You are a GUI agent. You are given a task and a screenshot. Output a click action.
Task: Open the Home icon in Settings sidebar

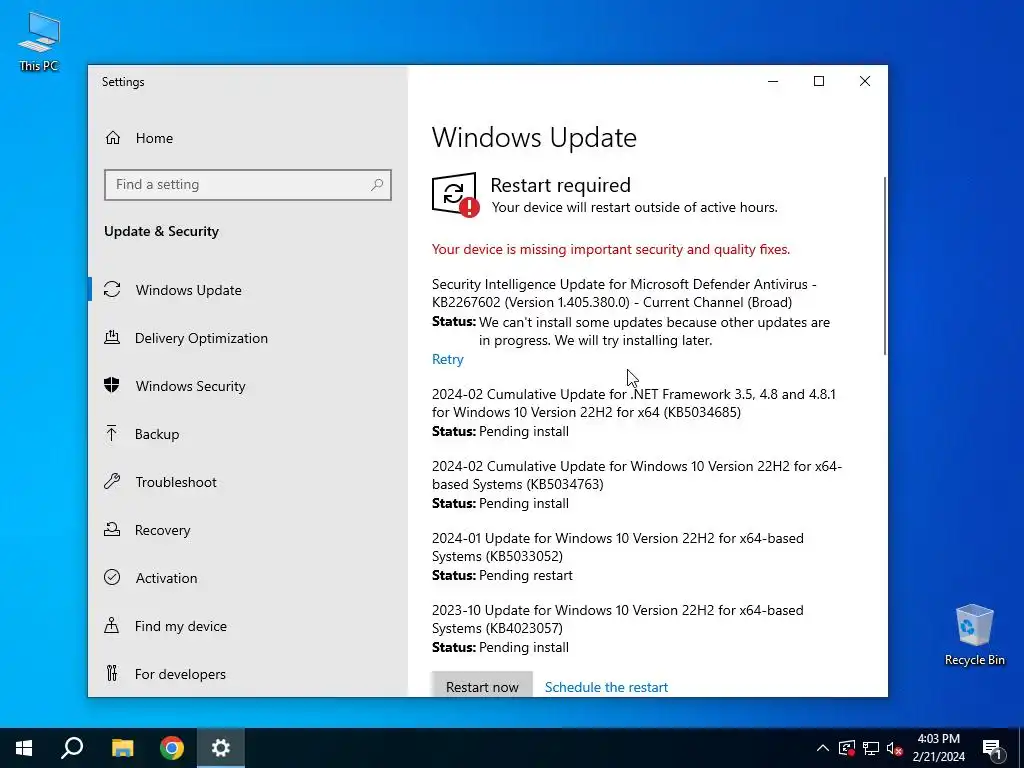click(x=113, y=138)
